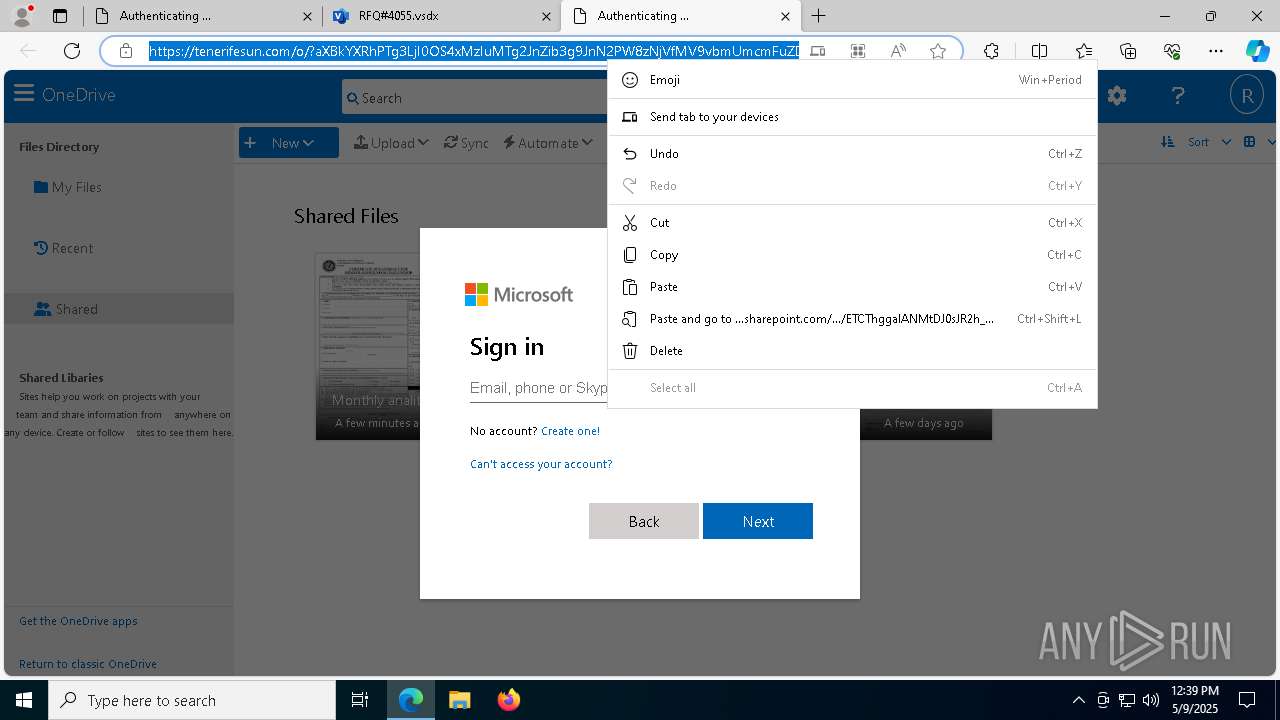Screen dimensions: 1280x720
Task: Open OneDrive hamburger menu
Action: [24, 94]
